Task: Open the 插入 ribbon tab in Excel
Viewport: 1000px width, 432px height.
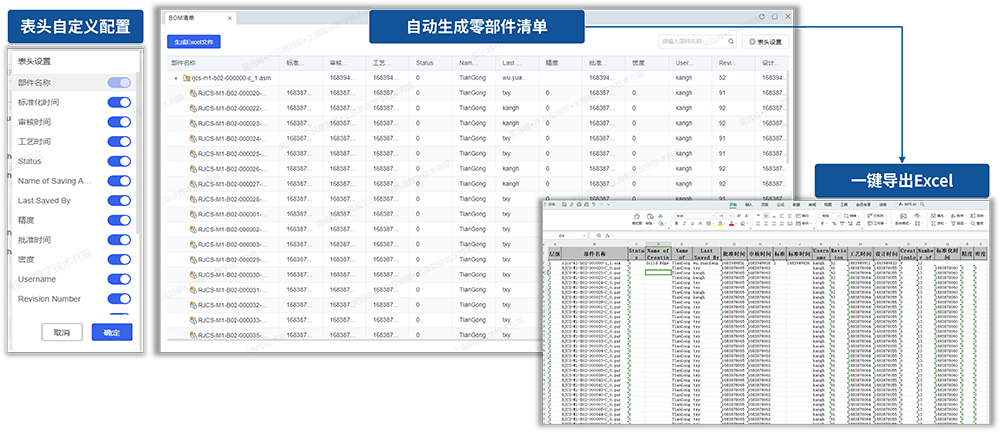Action: [749, 204]
